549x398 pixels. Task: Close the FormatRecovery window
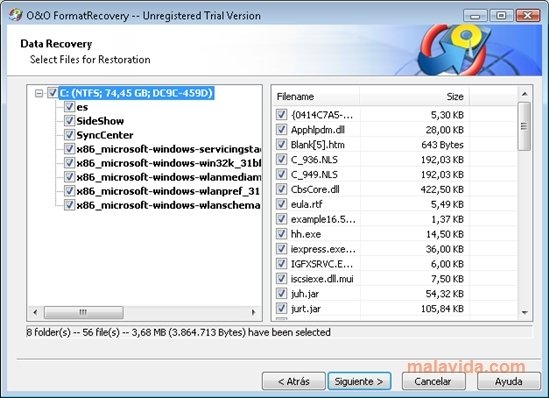pos(528,16)
